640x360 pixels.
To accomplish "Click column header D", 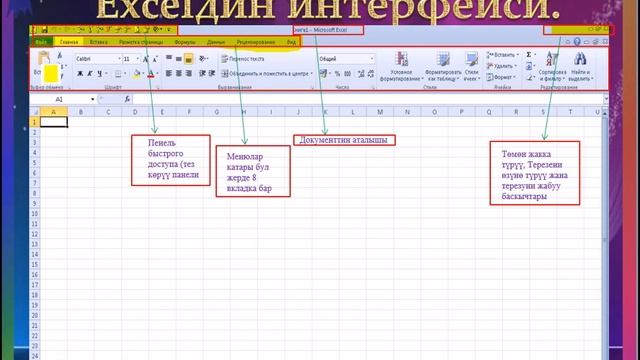I will coord(135,112).
